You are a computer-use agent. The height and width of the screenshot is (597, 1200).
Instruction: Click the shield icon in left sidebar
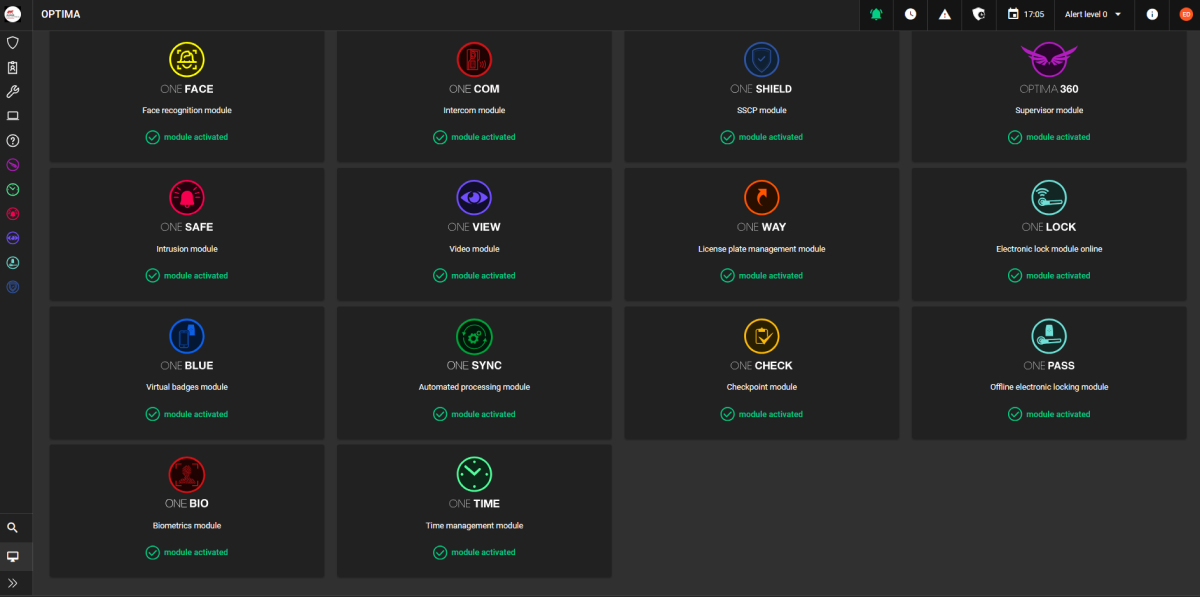pos(13,43)
